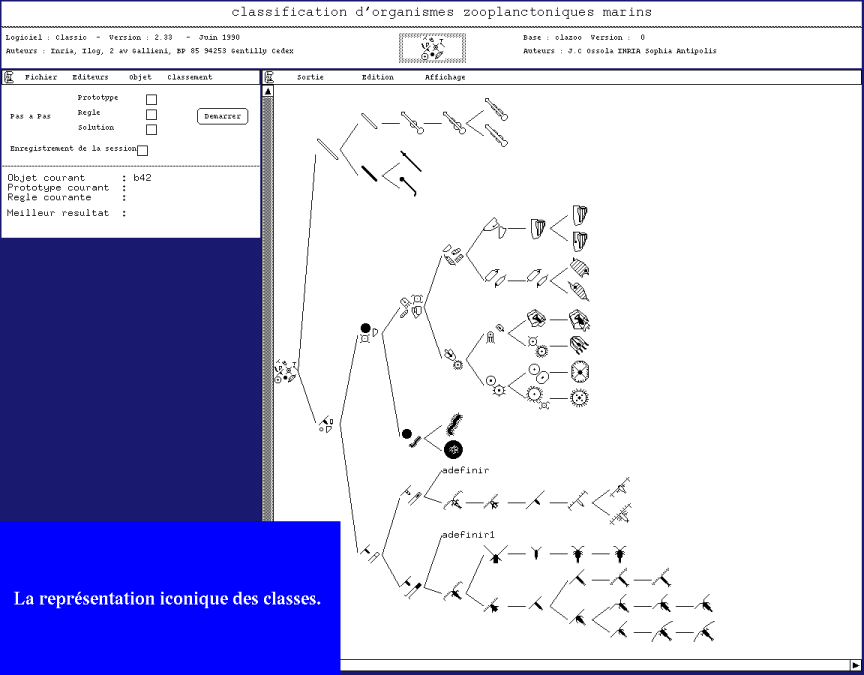The image size is (864, 675).
Task: Click the Classic logo in the header
Action: click(433, 48)
